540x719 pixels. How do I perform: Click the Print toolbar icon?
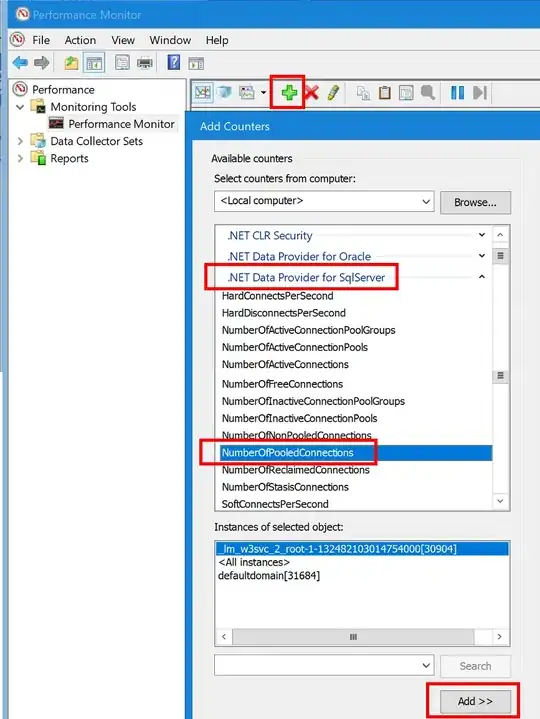click(145, 63)
